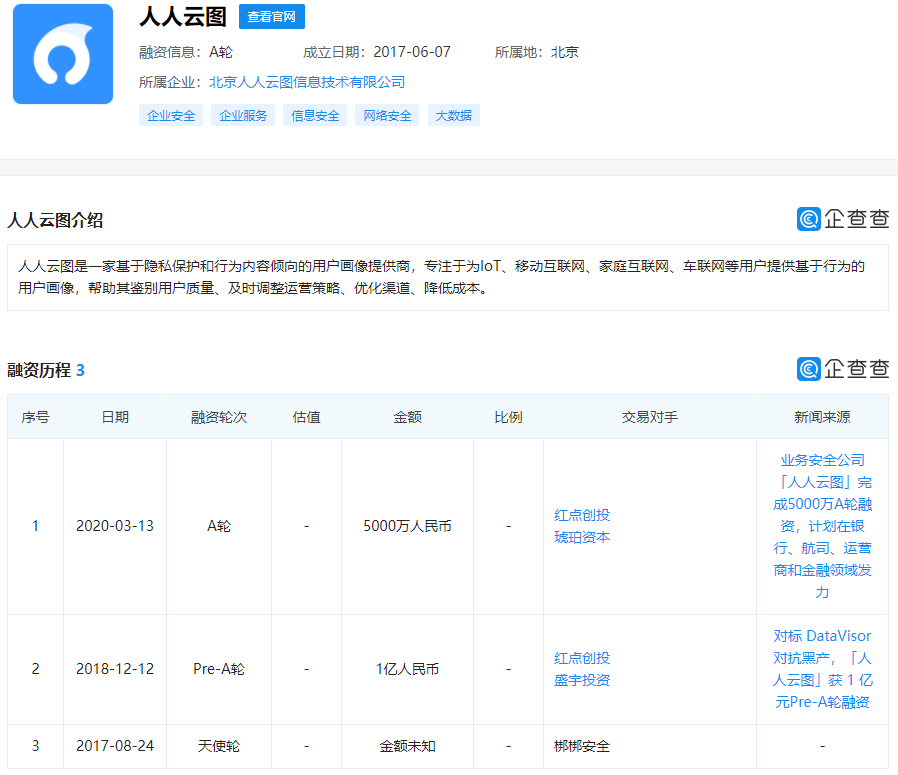Click the Pre-A轮 round cell
This screenshot has width=898, height=775.
(219, 669)
